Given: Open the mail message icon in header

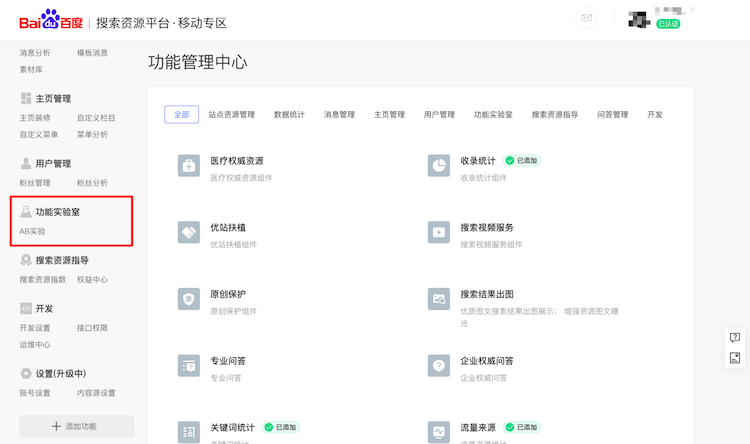Looking at the screenshot, I should coord(587,18).
